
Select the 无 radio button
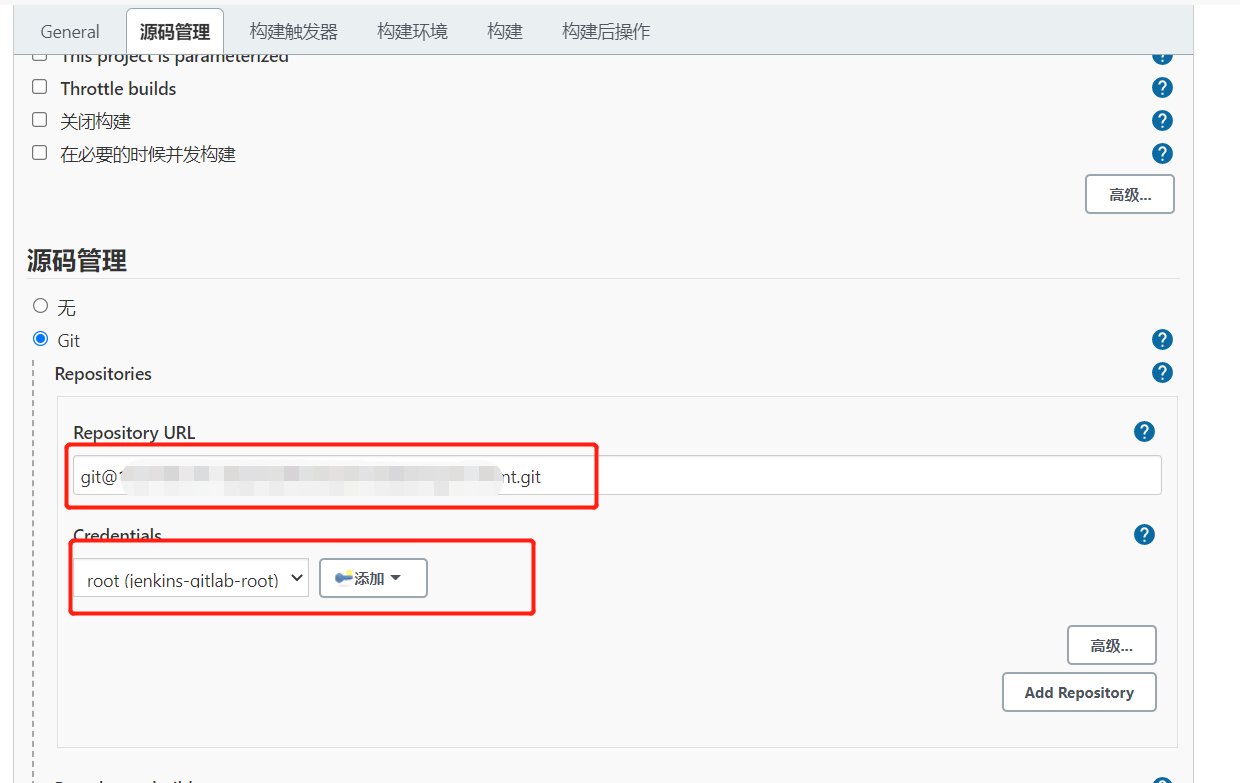[x=41, y=306]
